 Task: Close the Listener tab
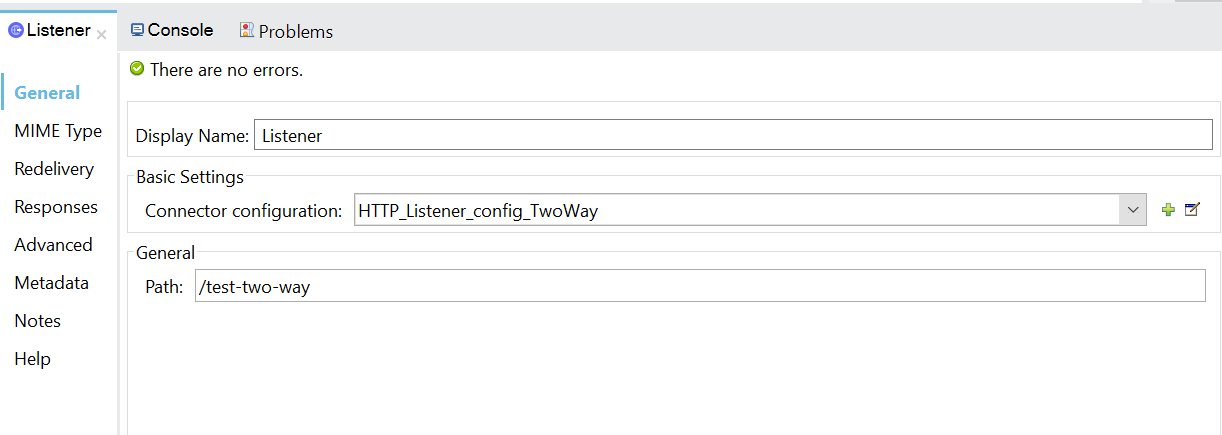coord(101,33)
